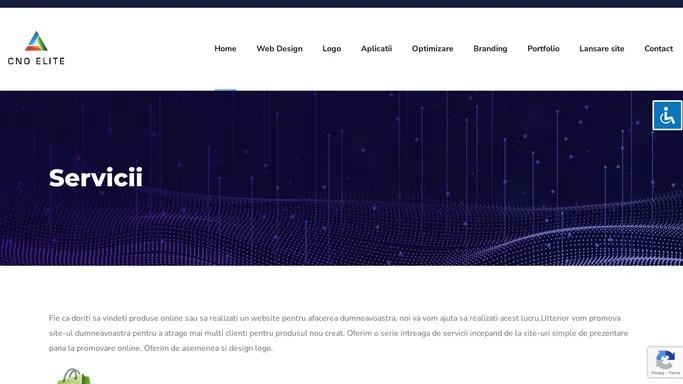
Task: Click the reCAPTCHA badge
Action: click(x=665, y=362)
